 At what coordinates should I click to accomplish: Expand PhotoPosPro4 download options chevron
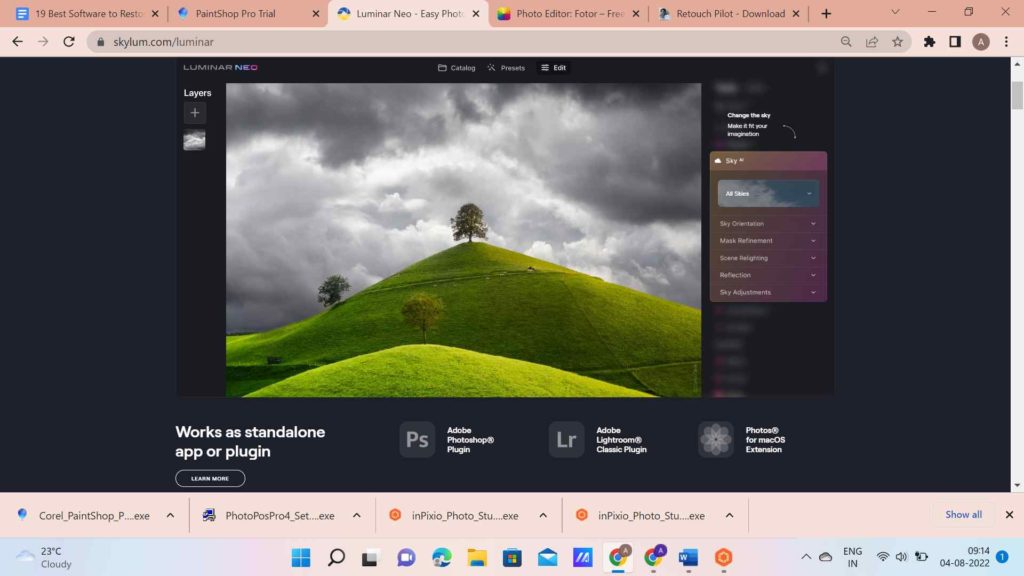click(x=357, y=515)
